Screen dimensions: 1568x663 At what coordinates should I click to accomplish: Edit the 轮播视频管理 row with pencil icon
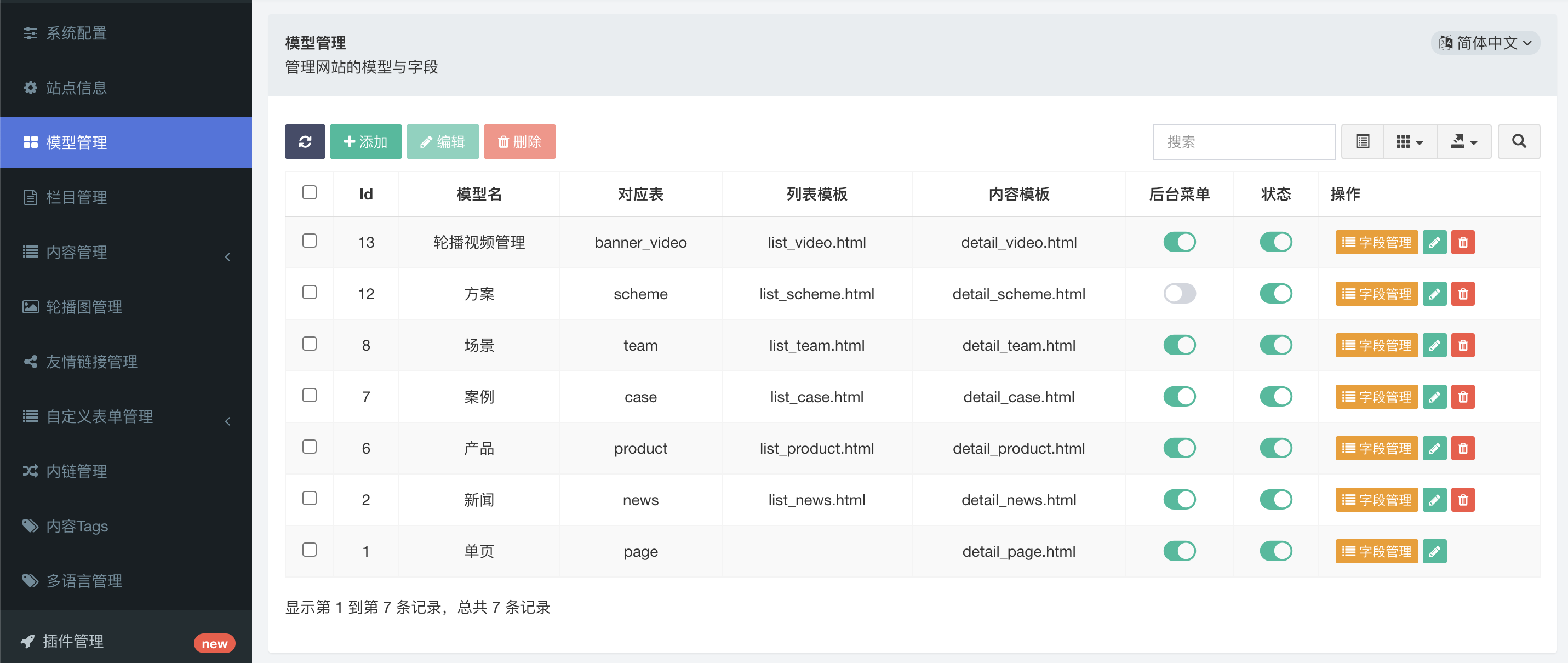point(1434,242)
